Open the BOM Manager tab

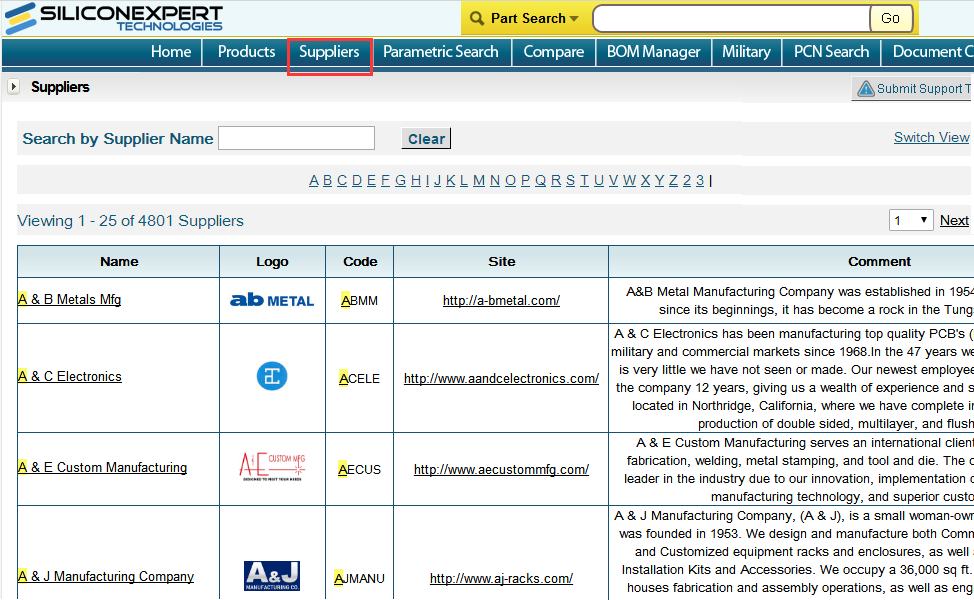coord(653,52)
